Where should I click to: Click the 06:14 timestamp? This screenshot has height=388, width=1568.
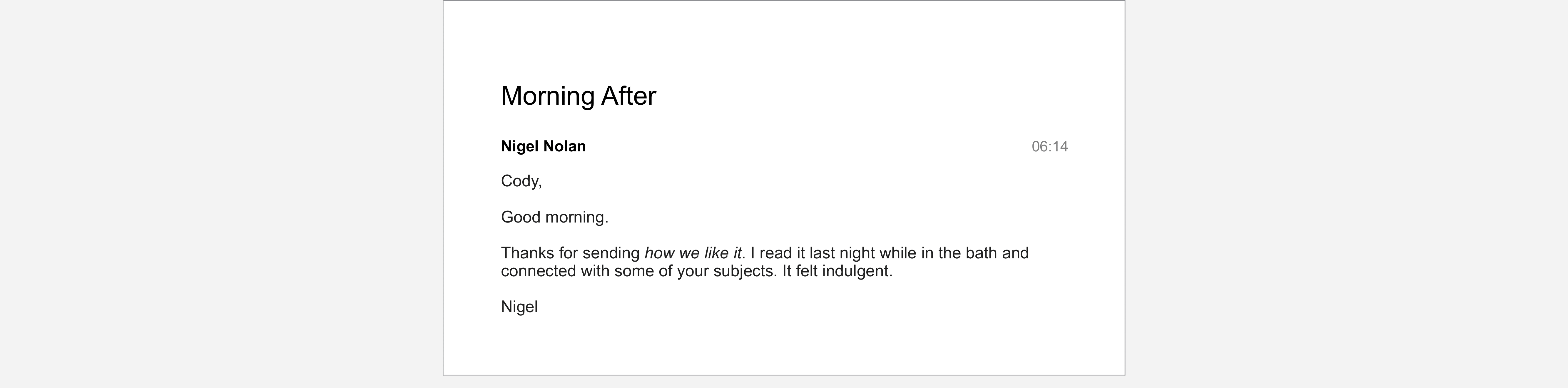(x=1049, y=146)
